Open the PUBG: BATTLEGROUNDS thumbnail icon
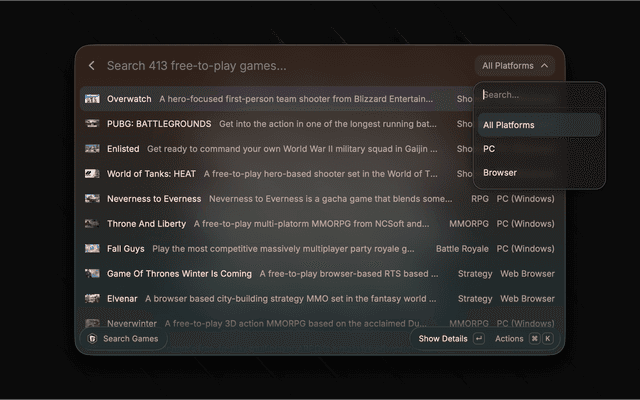640x400 pixels. click(92, 124)
